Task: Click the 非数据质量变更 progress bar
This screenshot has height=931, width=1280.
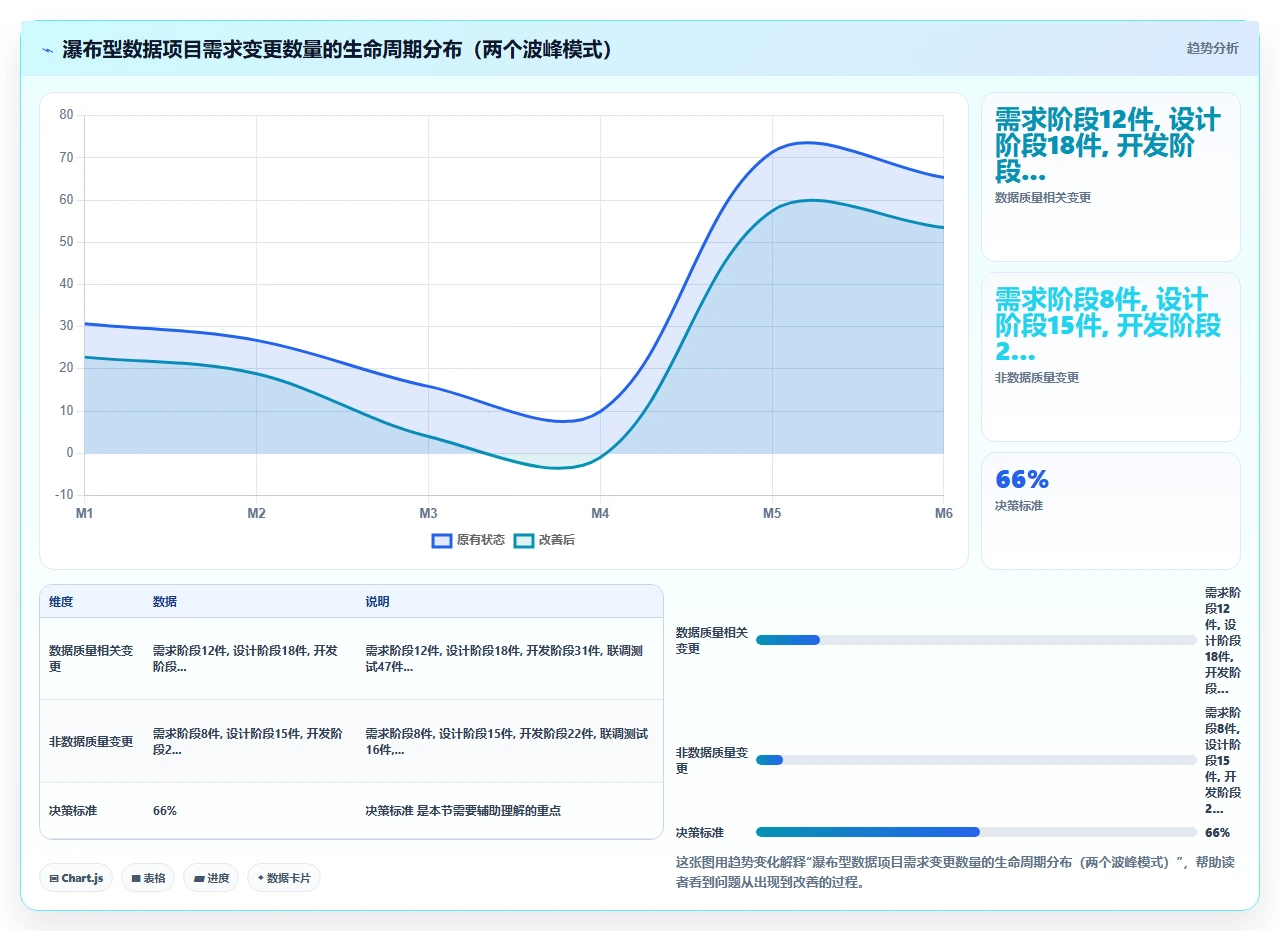Action: click(x=976, y=760)
